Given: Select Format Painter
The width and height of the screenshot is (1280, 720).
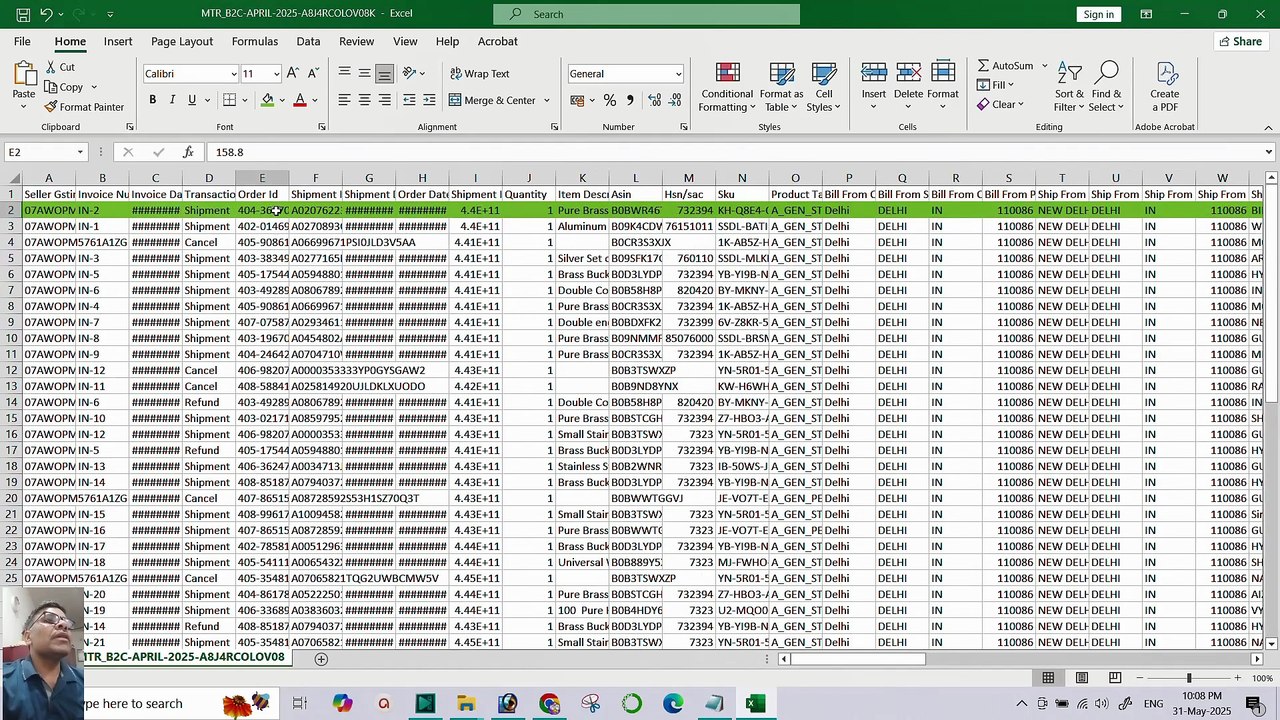Looking at the screenshot, I should (84, 107).
